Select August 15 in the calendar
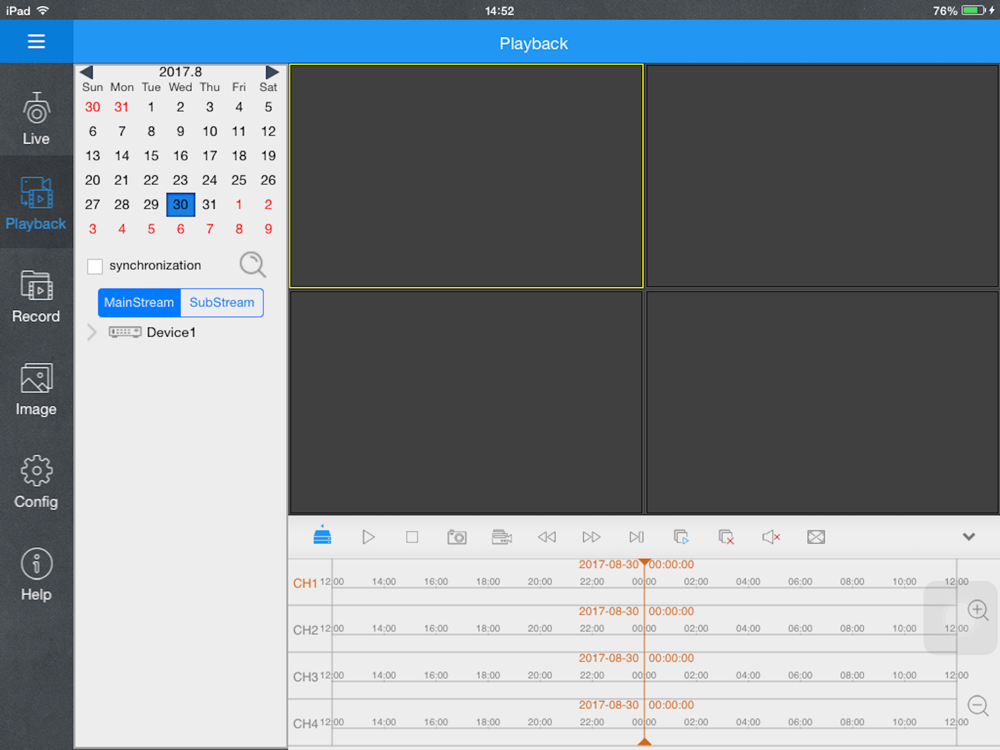Viewport: 1000px width, 750px height. [151, 156]
